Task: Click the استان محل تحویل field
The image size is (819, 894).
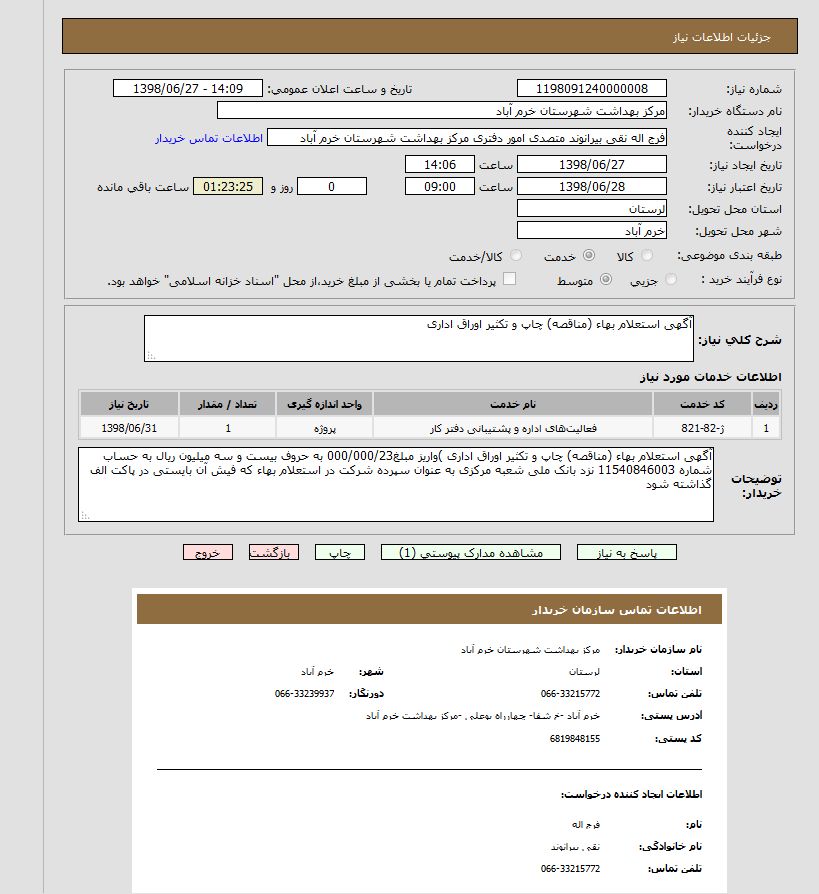Action: (x=592, y=209)
